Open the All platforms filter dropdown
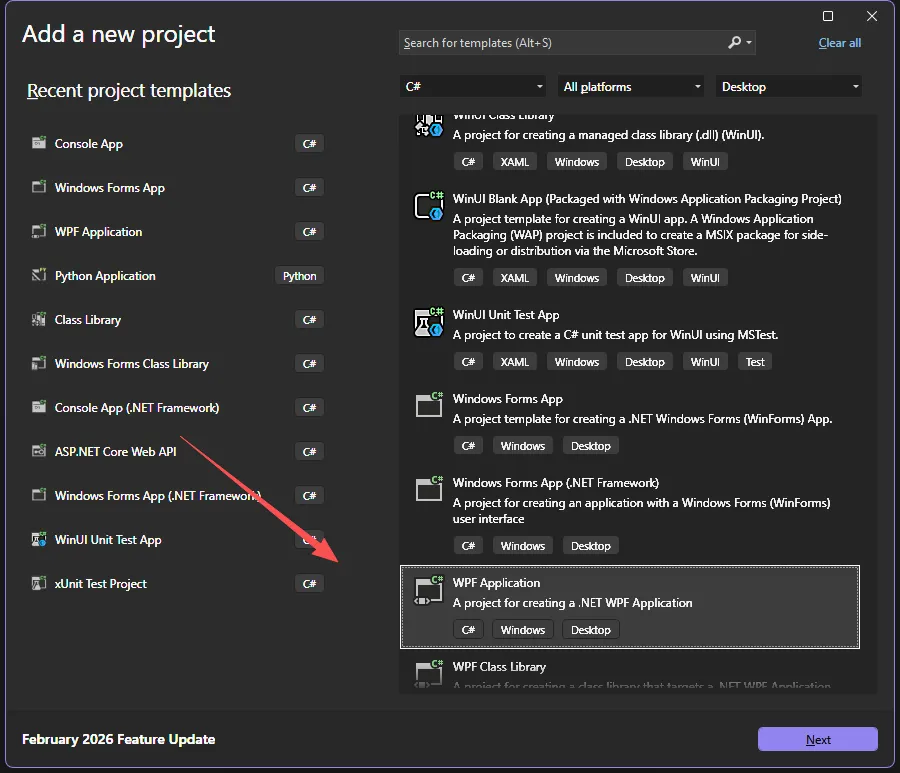Viewport: 900px width, 773px height. 632,87
